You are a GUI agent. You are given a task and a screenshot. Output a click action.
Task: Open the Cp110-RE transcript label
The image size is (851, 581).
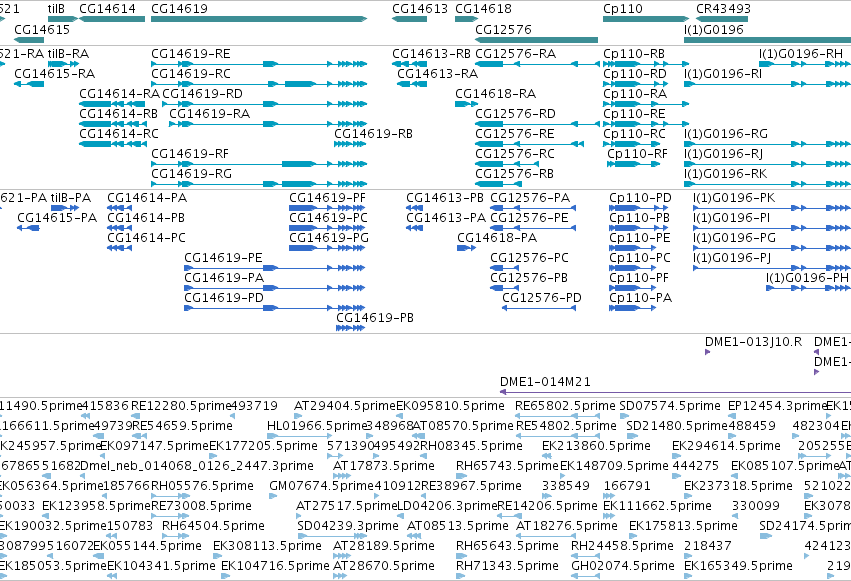click(634, 114)
